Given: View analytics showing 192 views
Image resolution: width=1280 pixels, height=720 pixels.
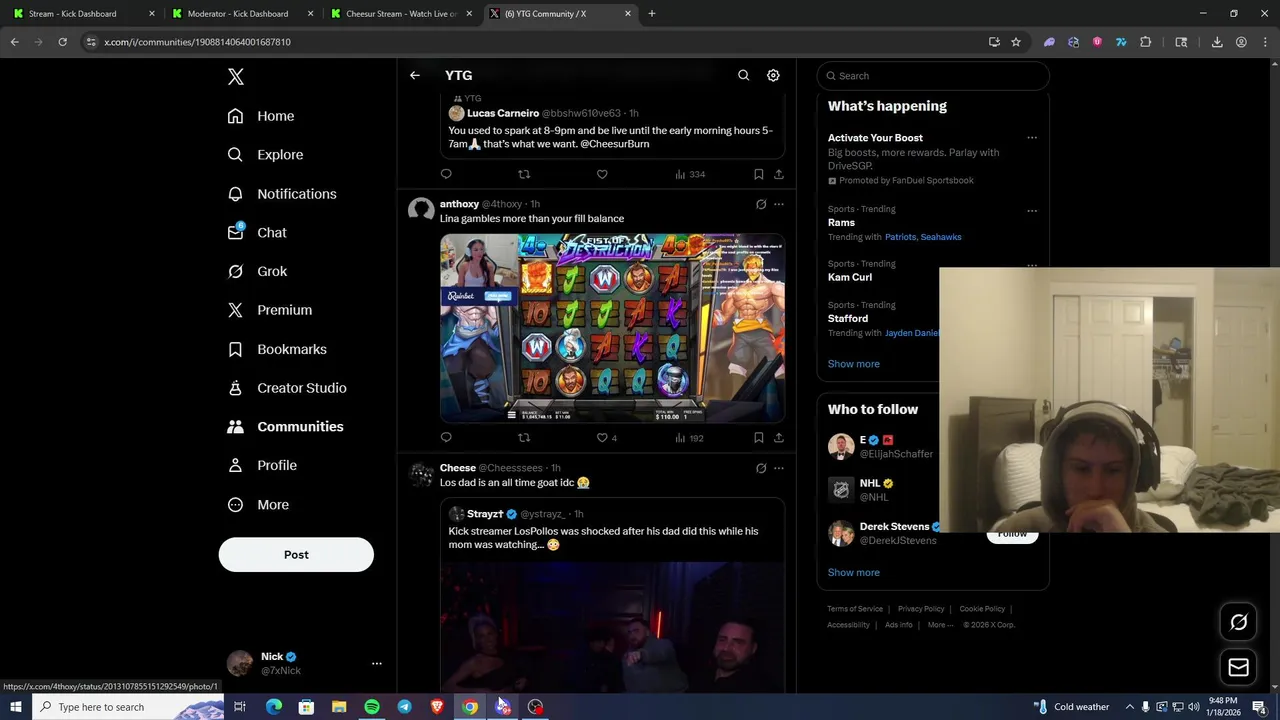Looking at the screenshot, I should pos(690,438).
